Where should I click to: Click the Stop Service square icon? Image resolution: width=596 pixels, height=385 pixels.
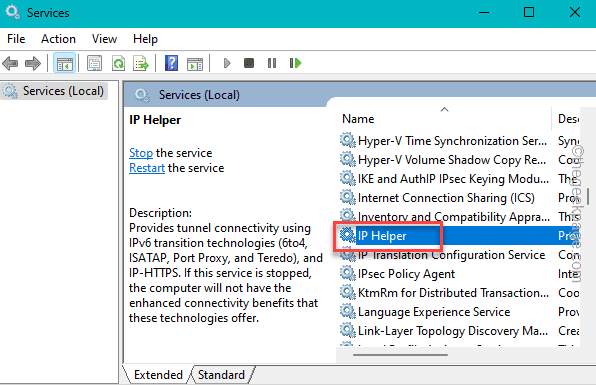249,63
